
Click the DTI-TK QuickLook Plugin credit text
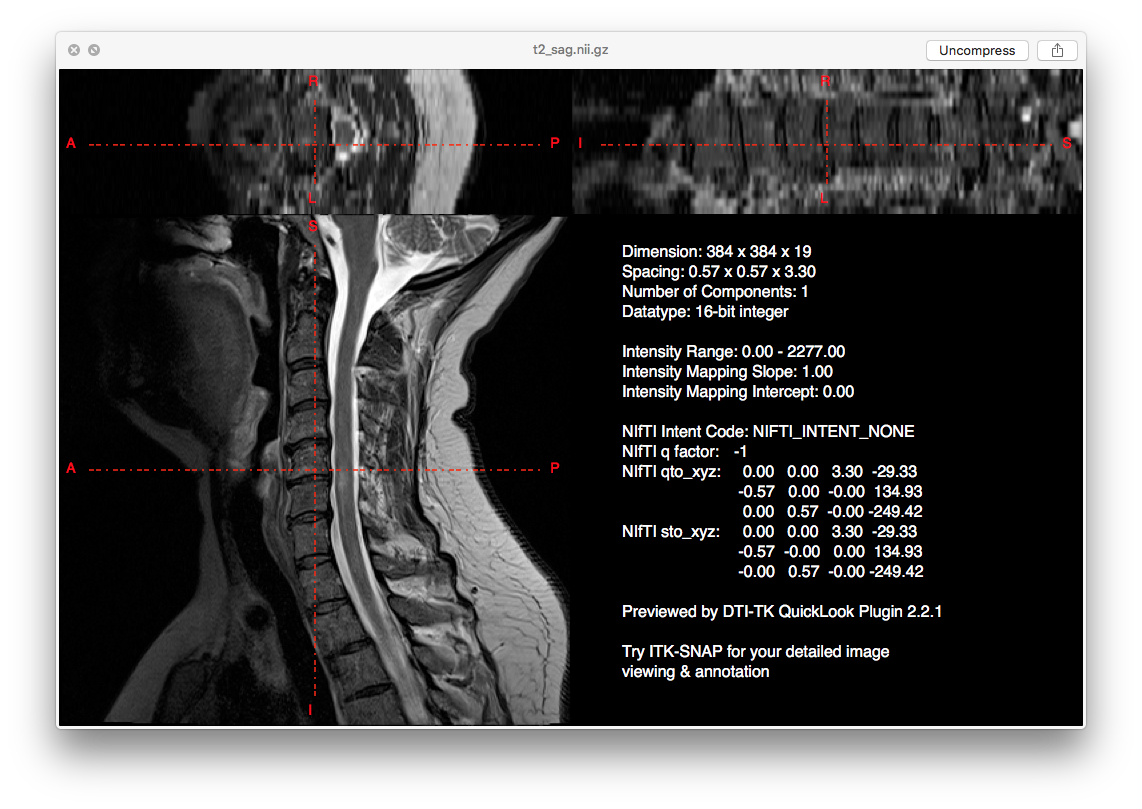click(782, 611)
